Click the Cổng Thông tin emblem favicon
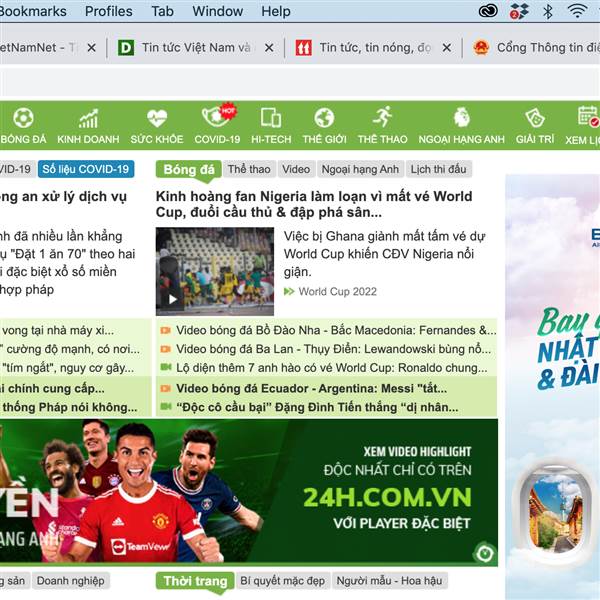The height and width of the screenshot is (600, 600). coord(481,48)
